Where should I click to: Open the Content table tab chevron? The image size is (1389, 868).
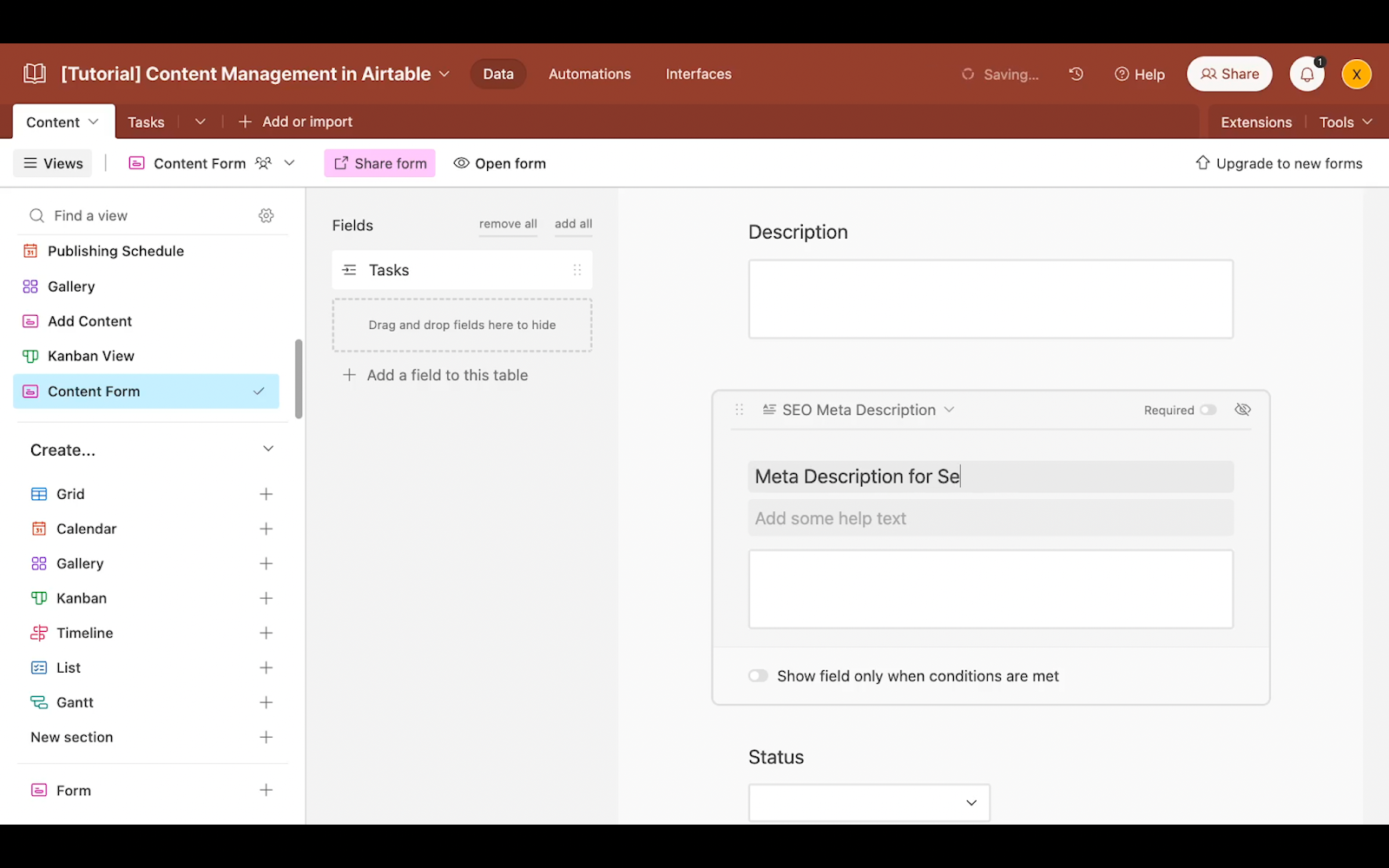coord(94,122)
